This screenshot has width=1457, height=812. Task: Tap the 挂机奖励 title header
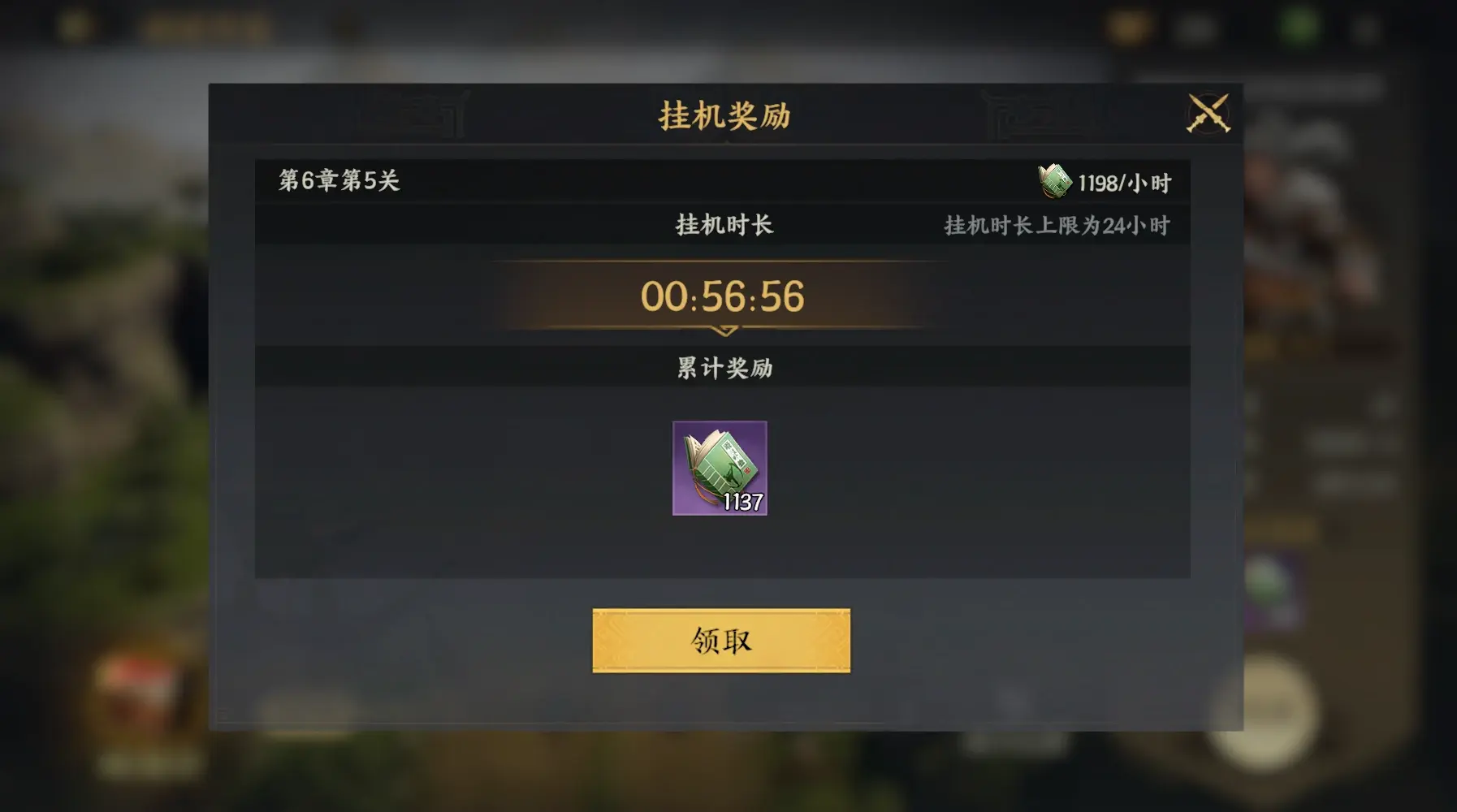tap(724, 115)
